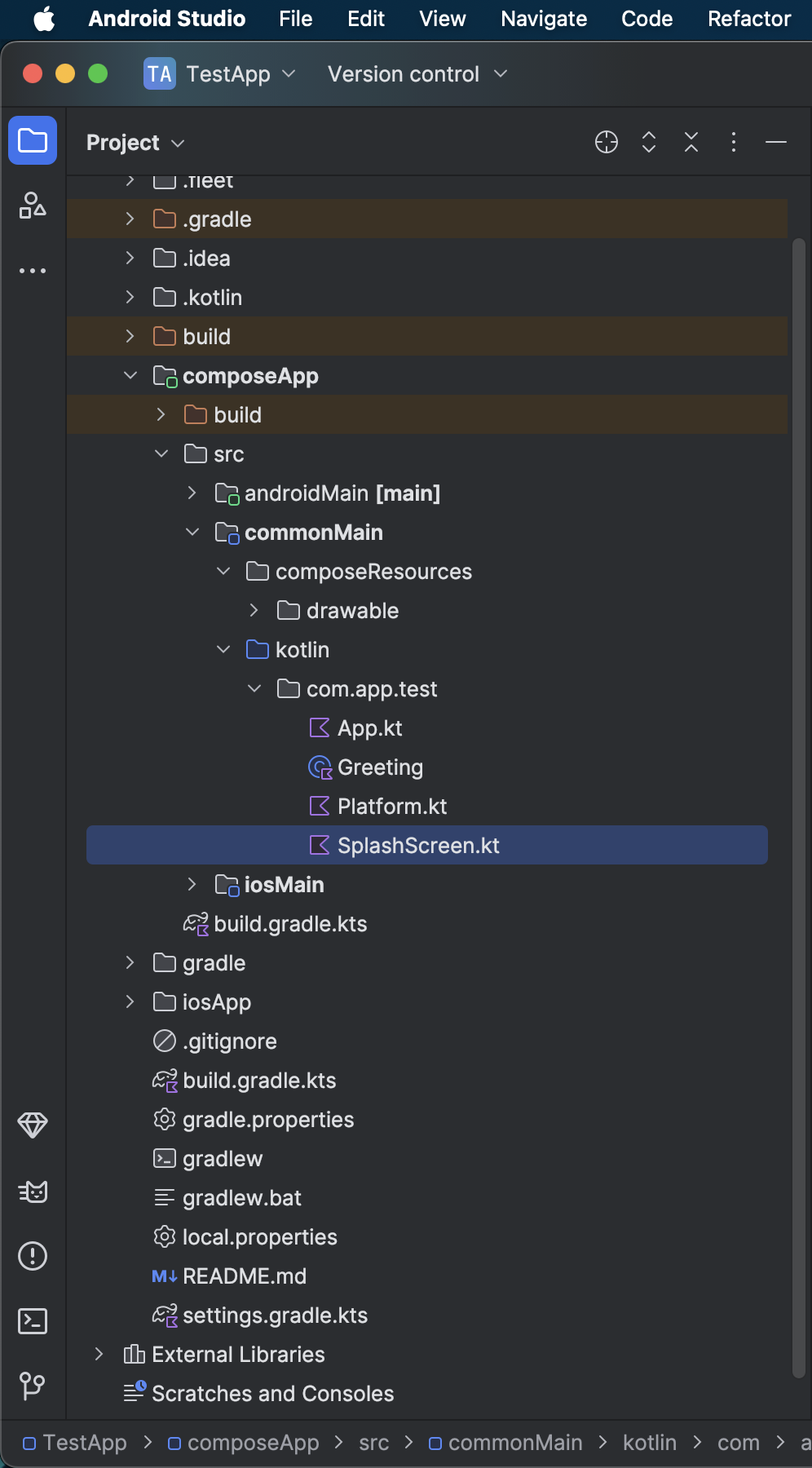Click com in the breadcrumb bar
Viewport: 812px width, 1468px height.
coord(739,1443)
